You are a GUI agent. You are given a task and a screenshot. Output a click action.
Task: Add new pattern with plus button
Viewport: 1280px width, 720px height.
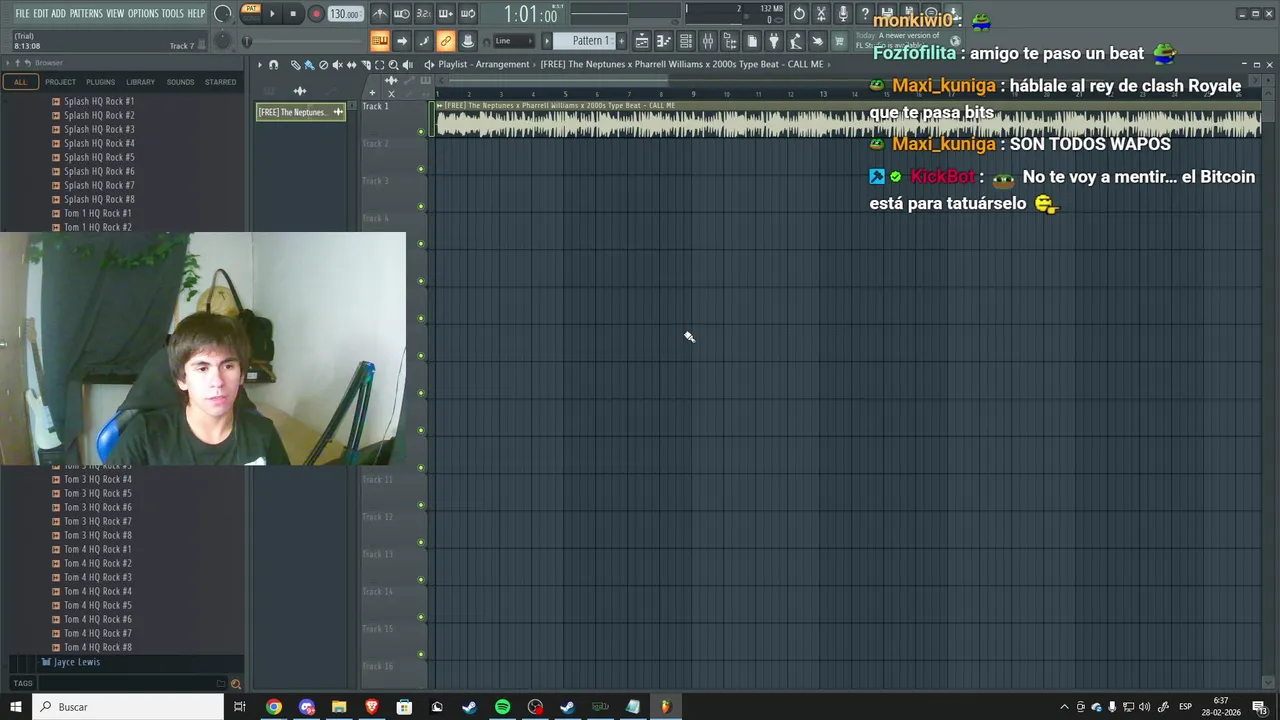point(621,41)
